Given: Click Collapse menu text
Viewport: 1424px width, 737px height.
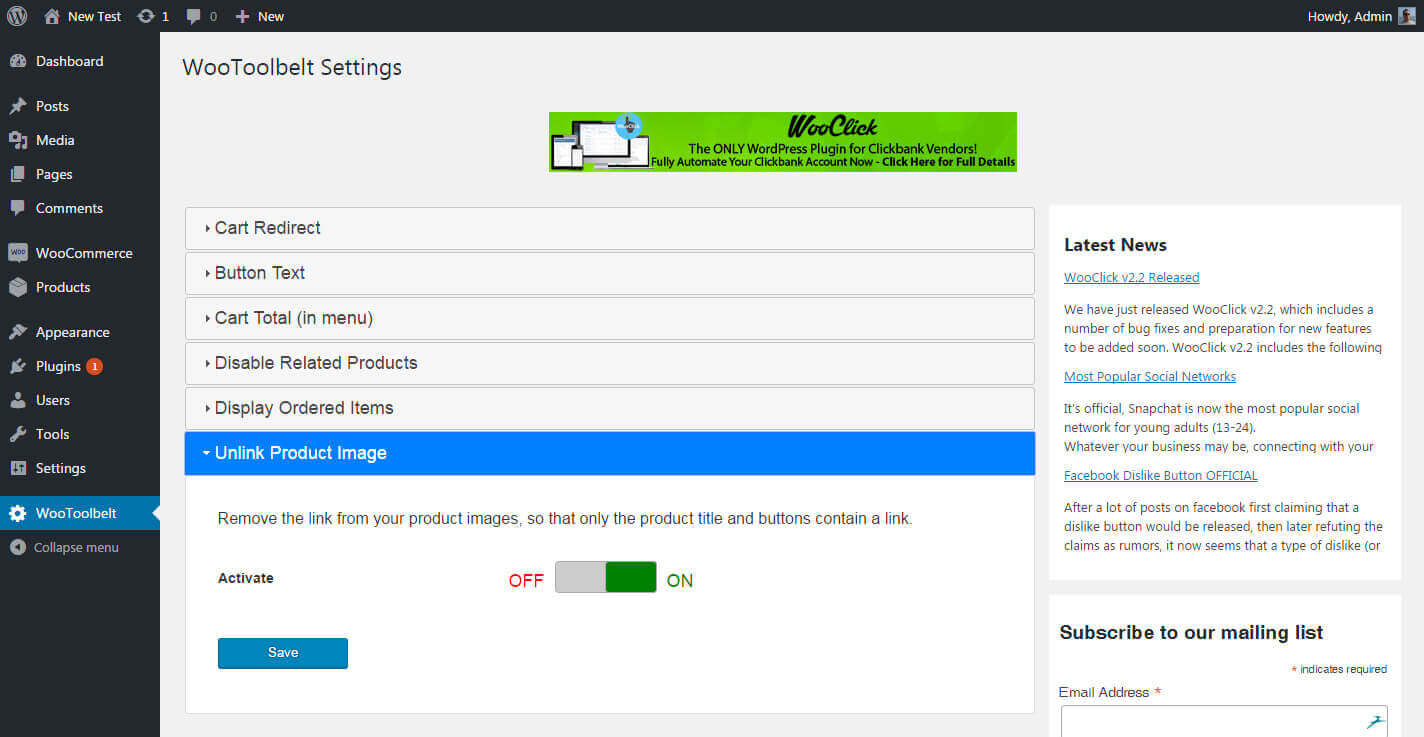Looking at the screenshot, I should [76, 547].
